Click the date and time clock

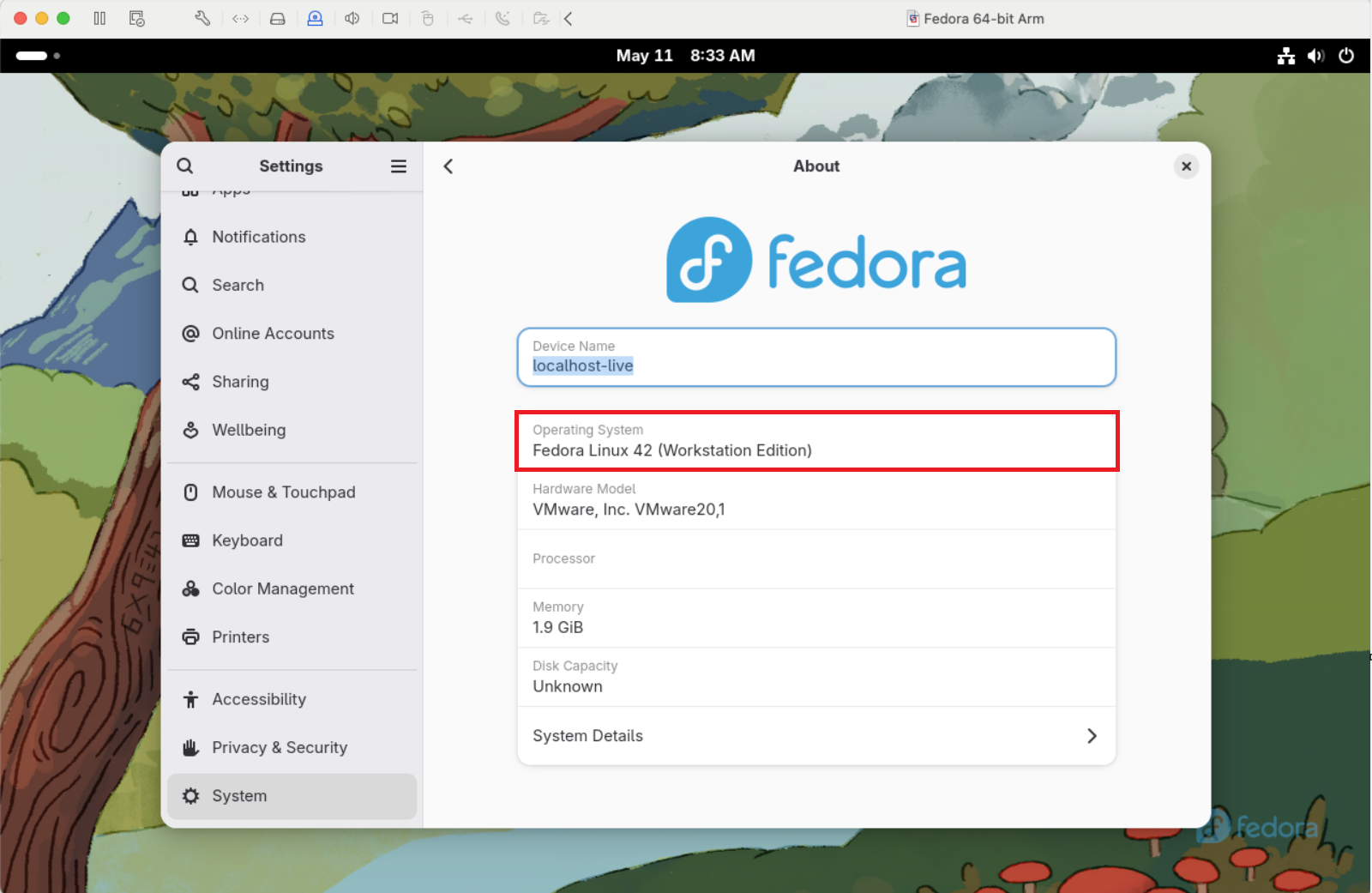click(685, 56)
